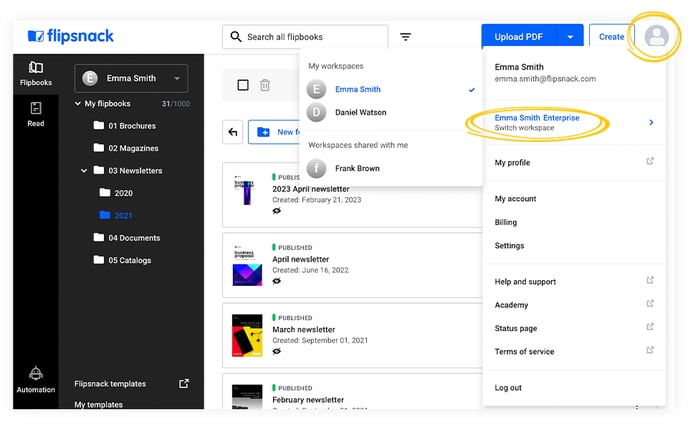
Task: Click the 04 Documents folder icon
Action: 99,237
